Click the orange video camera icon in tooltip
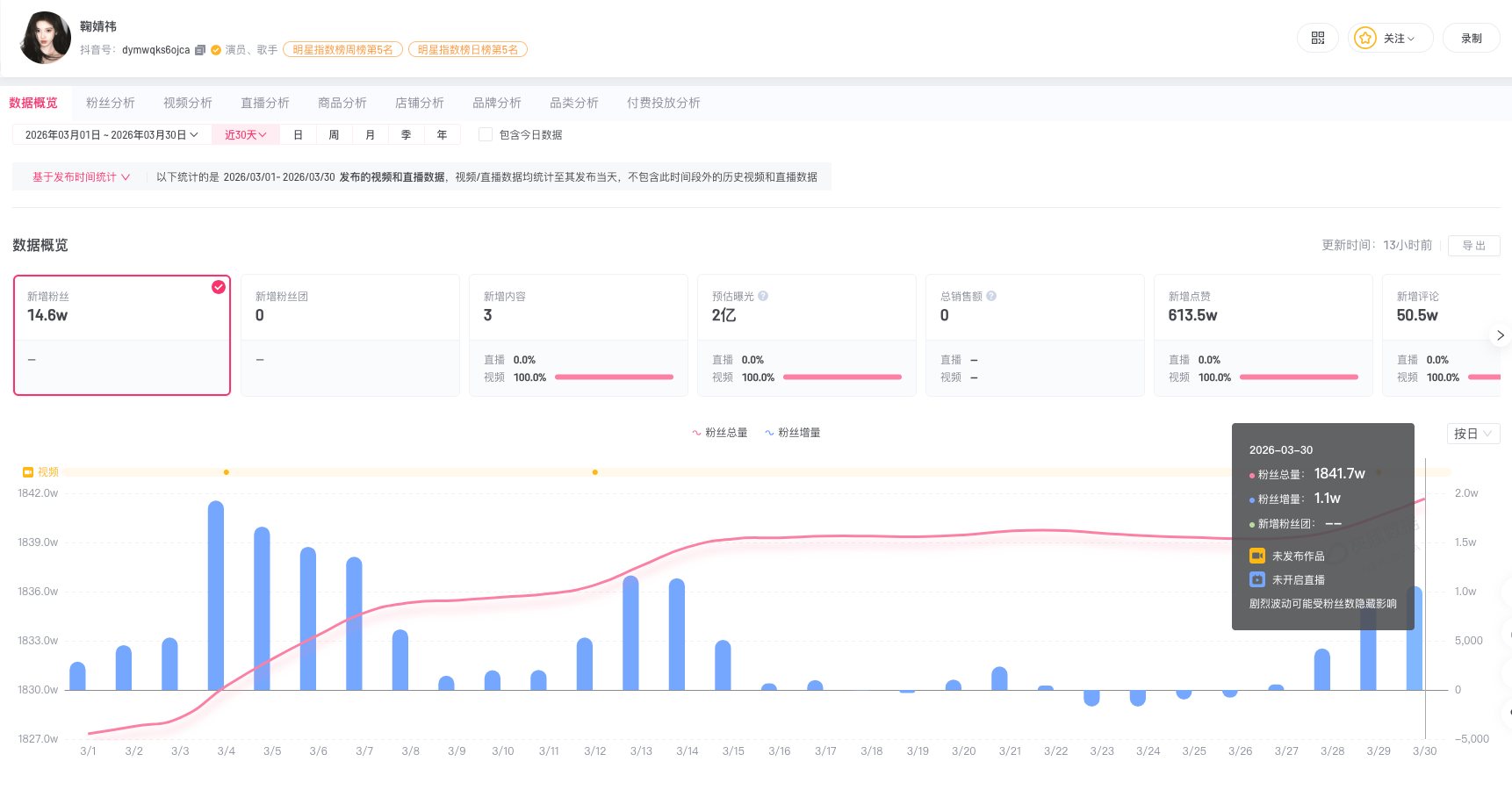 (x=1257, y=556)
